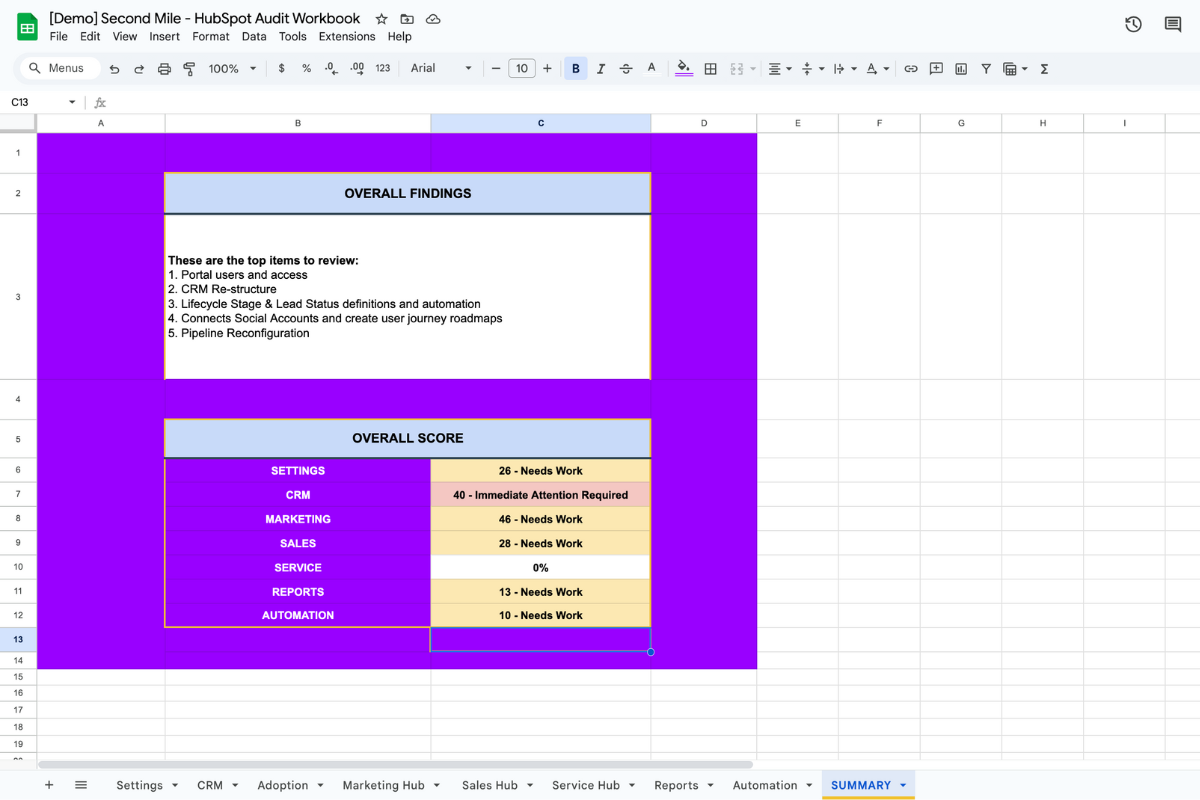Screen dimensions: 1200x800
Task: Select the SERVICE 0% cell
Action: tap(541, 567)
